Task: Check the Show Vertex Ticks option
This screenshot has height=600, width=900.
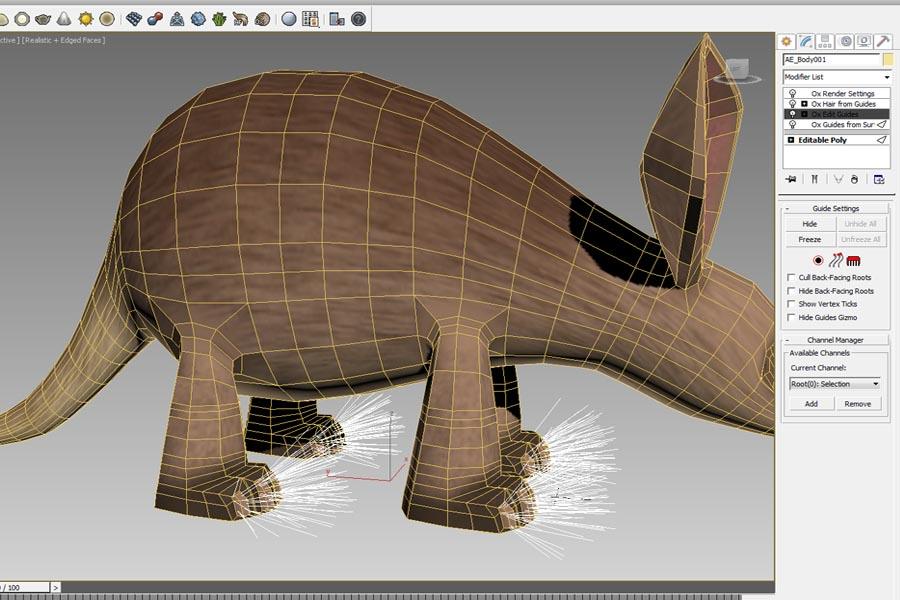Action: [x=792, y=304]
